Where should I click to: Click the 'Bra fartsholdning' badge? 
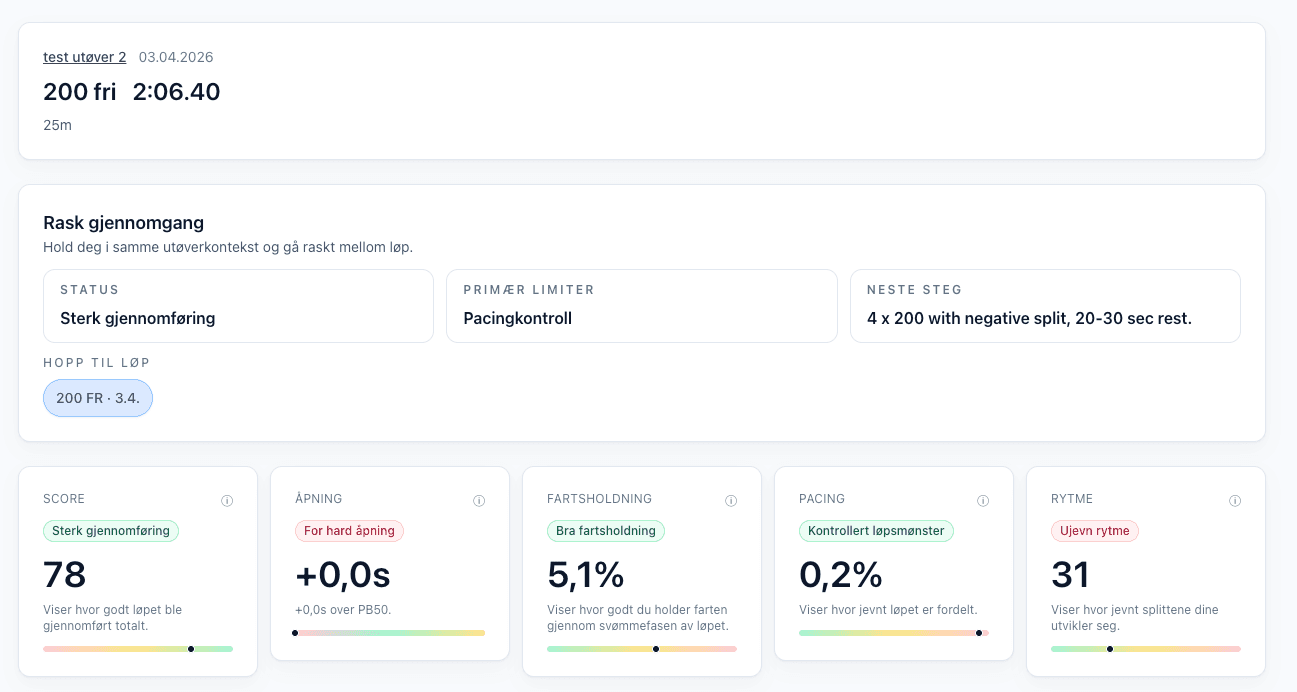click(x=606, y=531)
